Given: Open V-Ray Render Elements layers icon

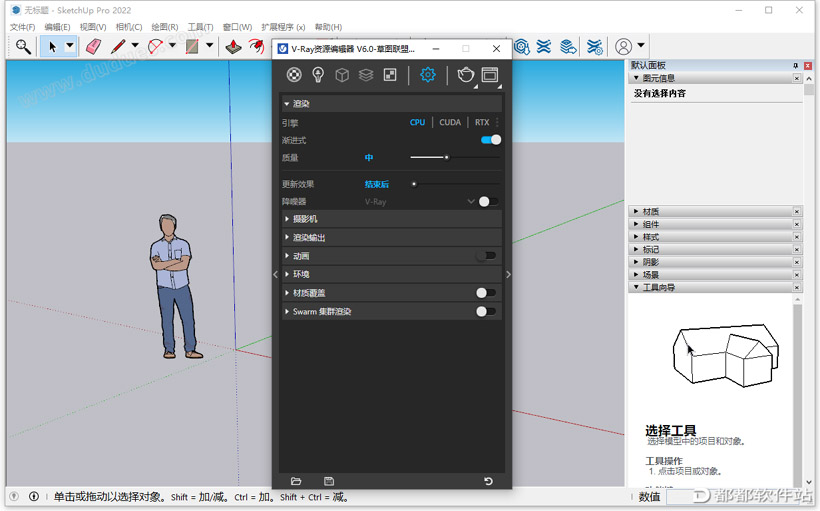Looking at the screenshot, I should [x=366, y=75].
